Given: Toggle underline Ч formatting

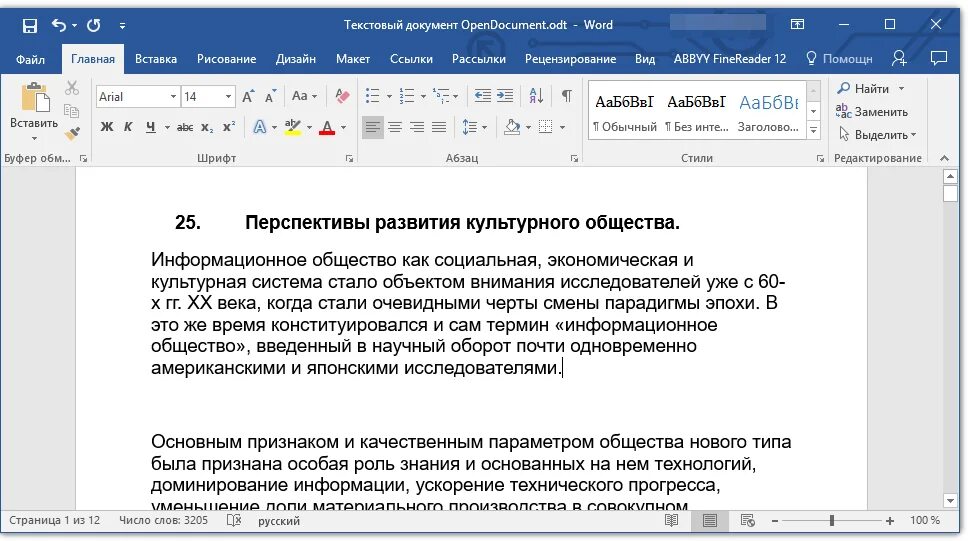Looking at the screenshot, I should coord(151,127).
